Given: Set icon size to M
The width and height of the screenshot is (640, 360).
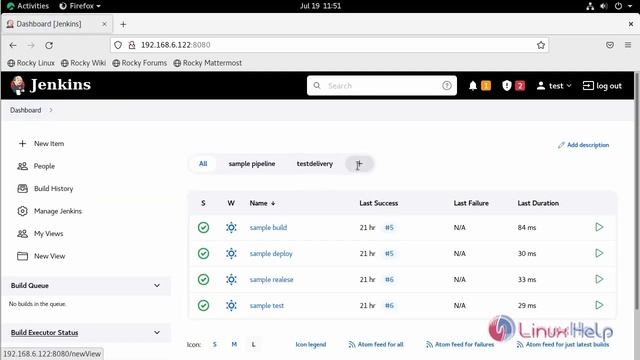Looking at the screenshot, I should 234,344.
